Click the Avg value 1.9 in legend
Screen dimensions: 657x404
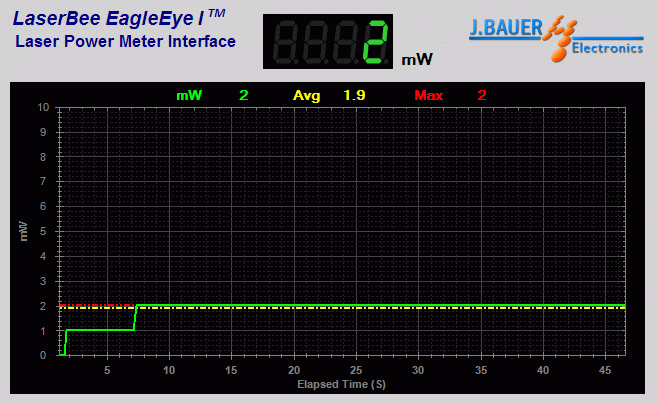(x=354, y=95)
